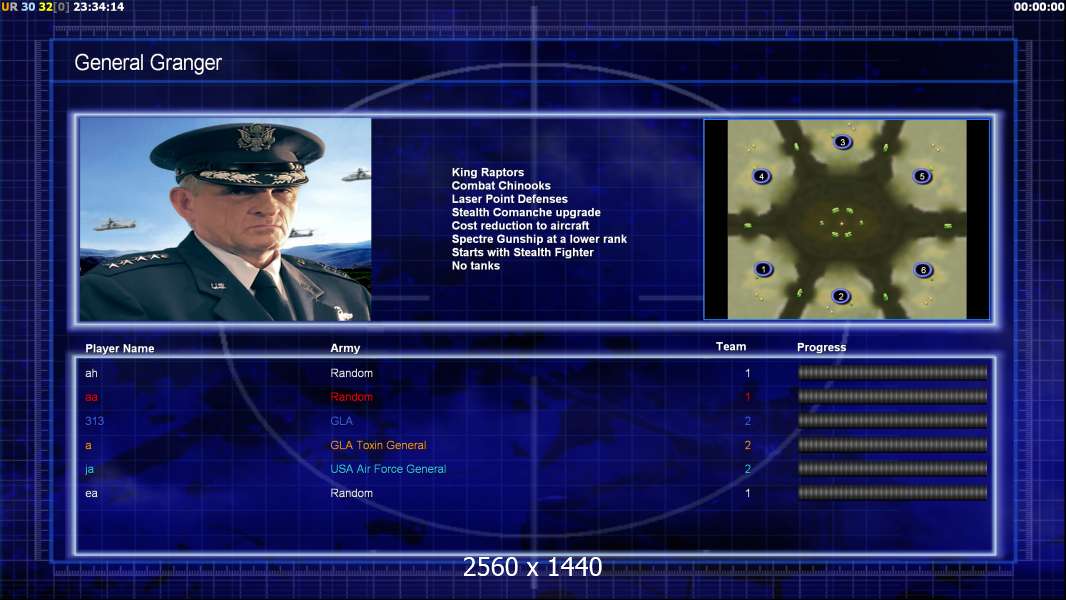Click the 'General Granger' title
The image size is (1066, 600).
coord(148,63)
